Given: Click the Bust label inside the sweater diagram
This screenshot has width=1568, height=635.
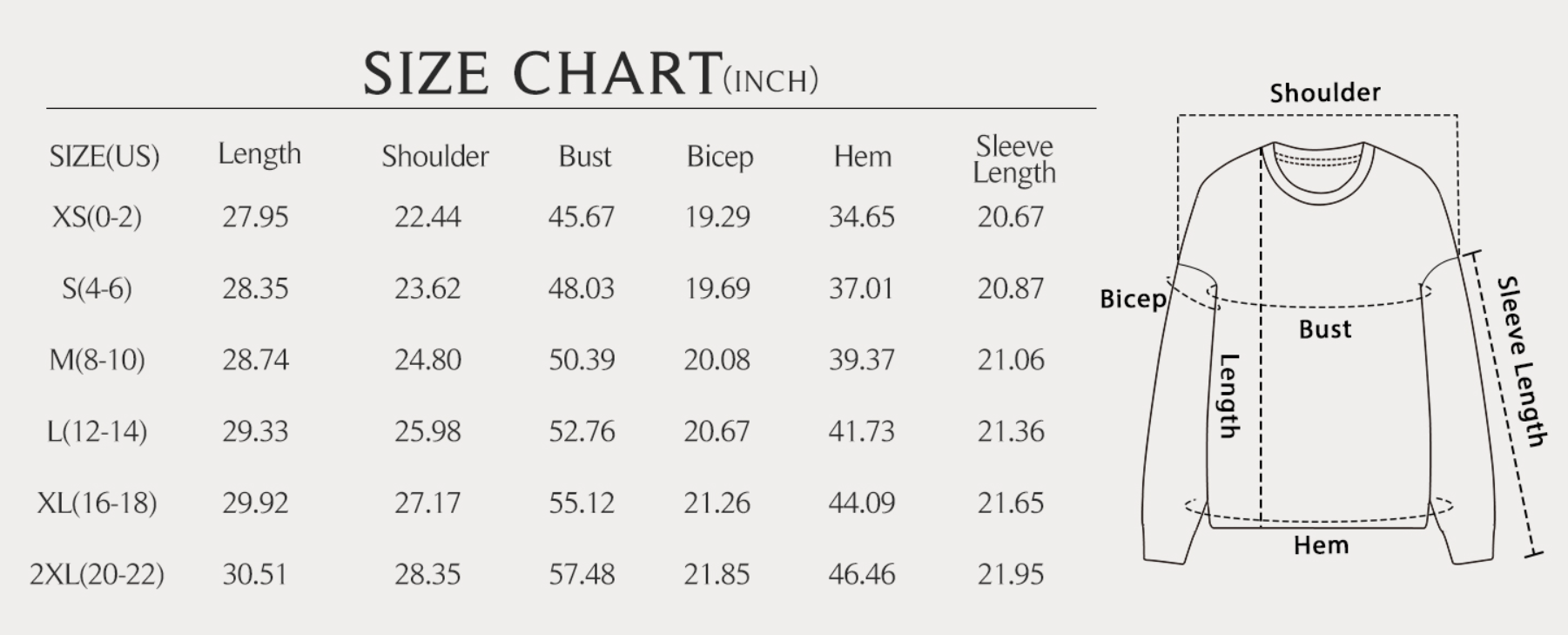Looking at the screenshot, I should click(1324, 329).
